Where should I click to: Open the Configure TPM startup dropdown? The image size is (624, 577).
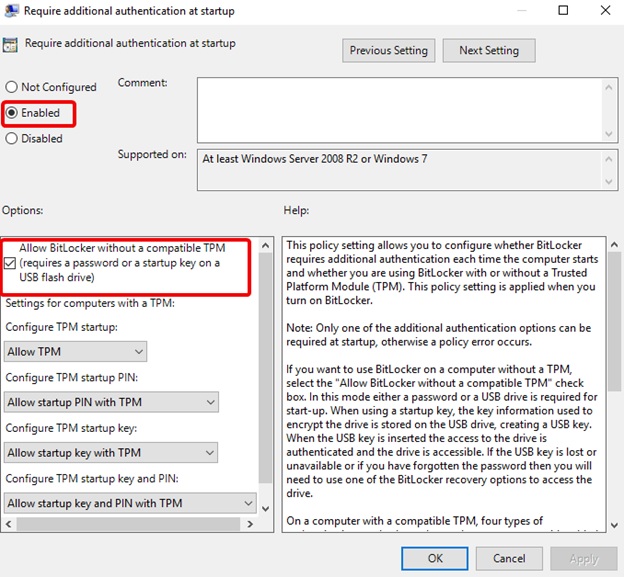[75, 351]
